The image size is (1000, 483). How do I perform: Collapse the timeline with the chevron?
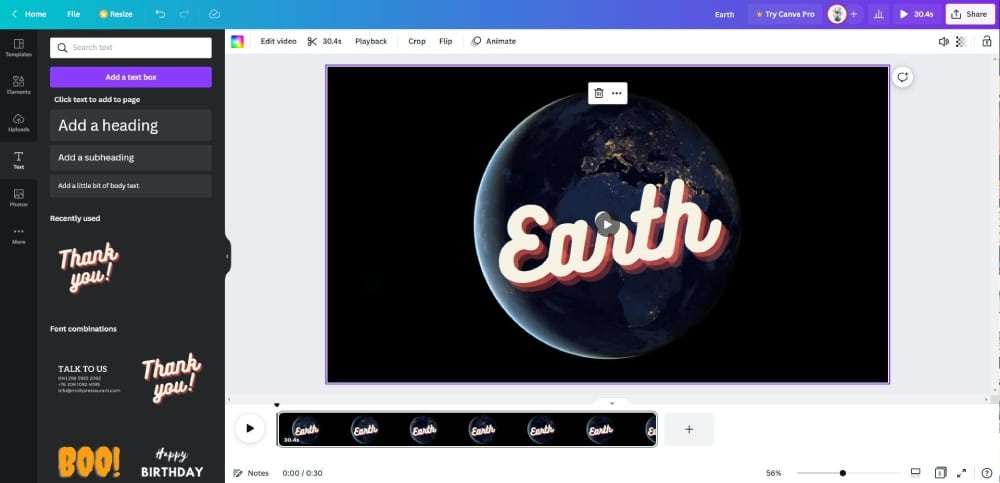[612, 403]
